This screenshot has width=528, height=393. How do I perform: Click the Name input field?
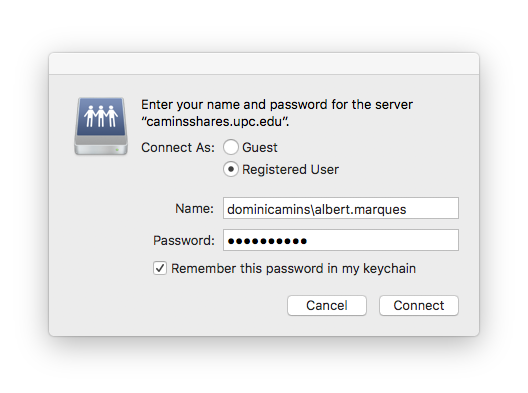coord(340,208)
